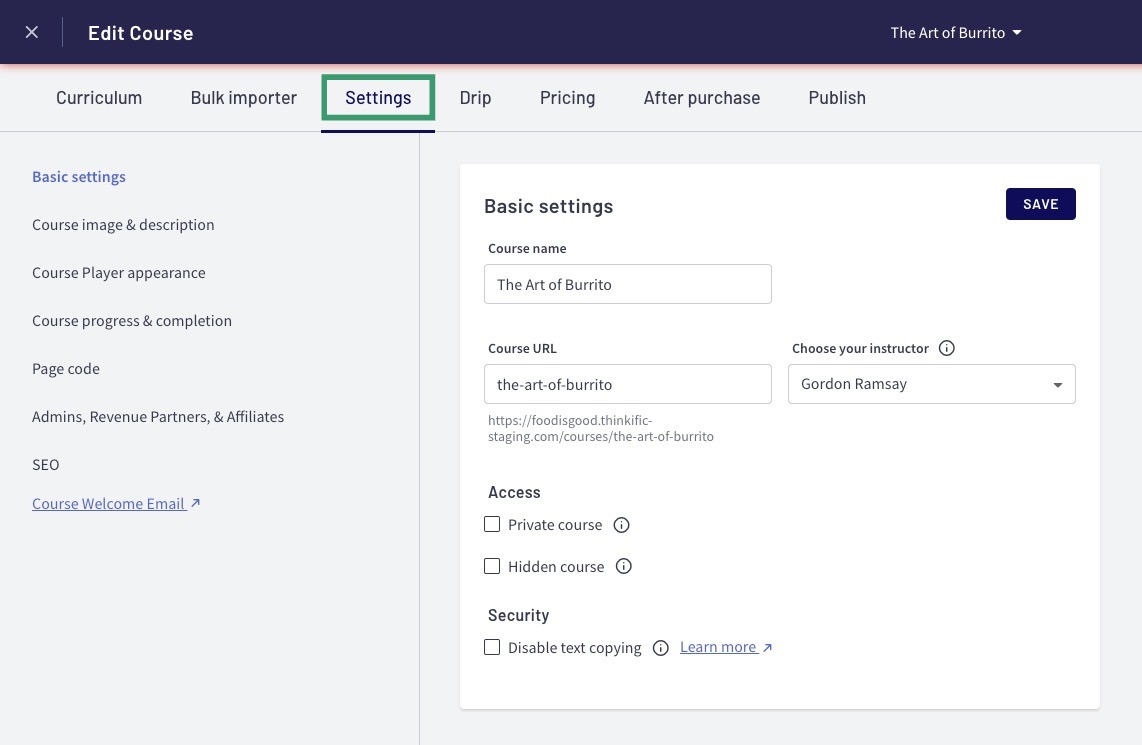Select Course image & description in sidebar

(123, 225)
